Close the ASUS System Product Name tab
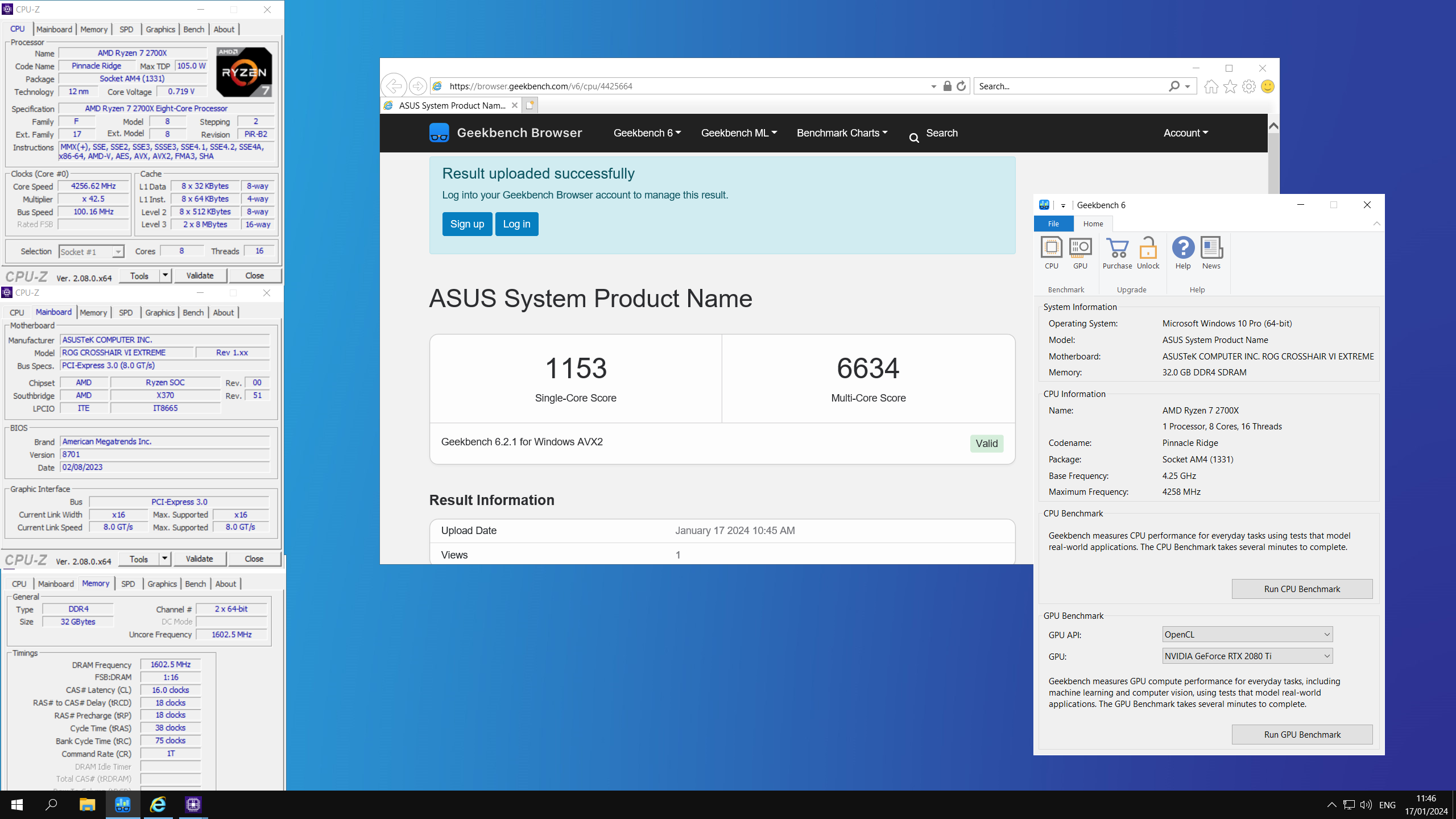Image resolution: width=1456 pixels, height=819 pixels. 514,105
